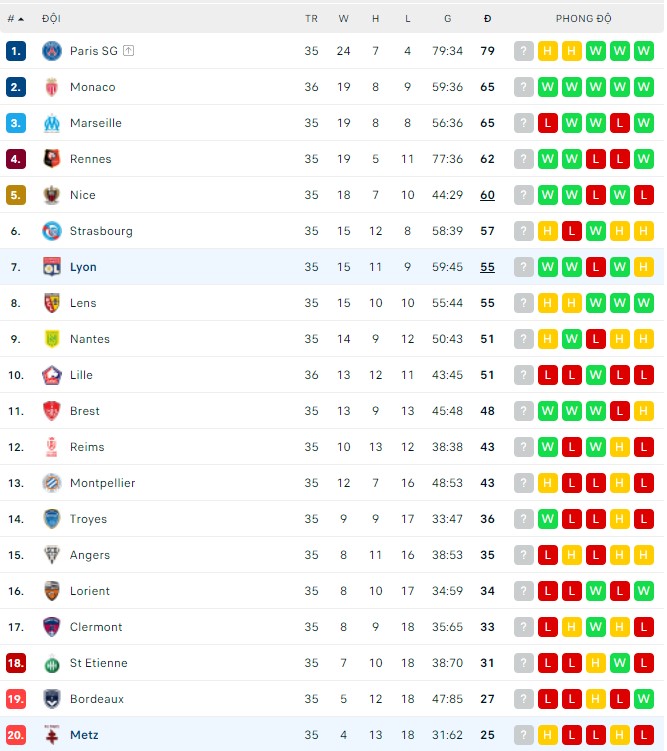Click the Monaco club crest

point(52,87)
